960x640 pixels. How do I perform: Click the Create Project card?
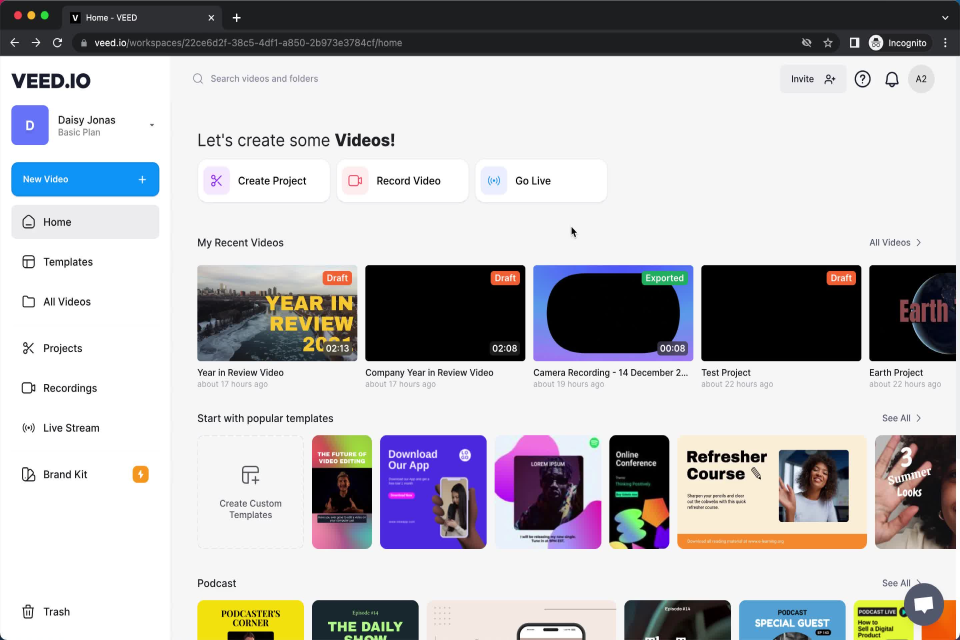tap(263, 181)
